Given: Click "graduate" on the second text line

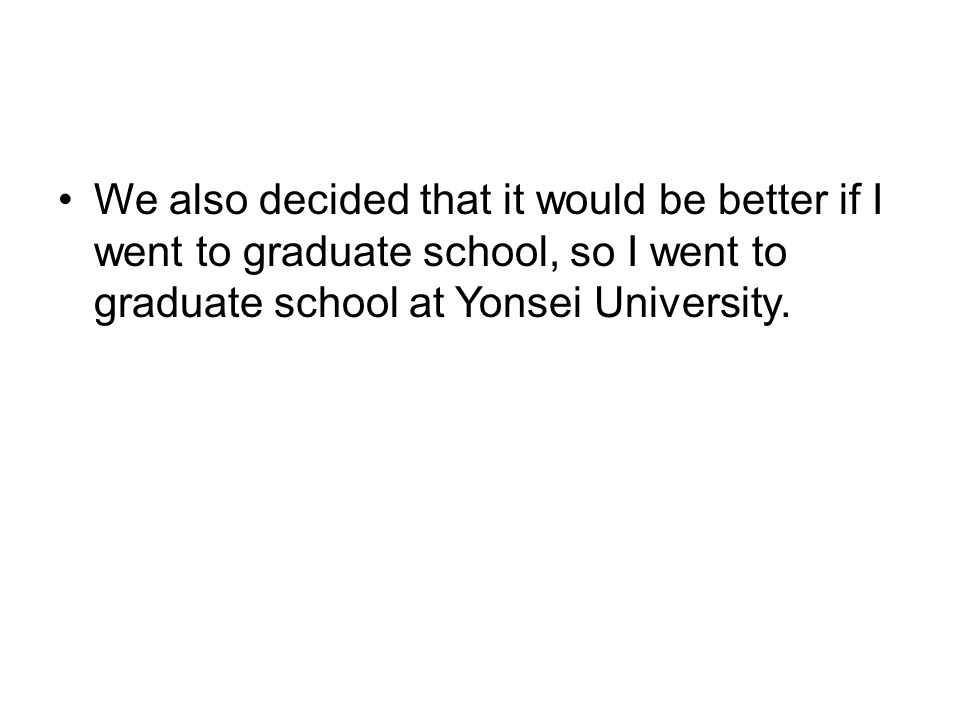Looking at the screenshot, I should [328, 252].
